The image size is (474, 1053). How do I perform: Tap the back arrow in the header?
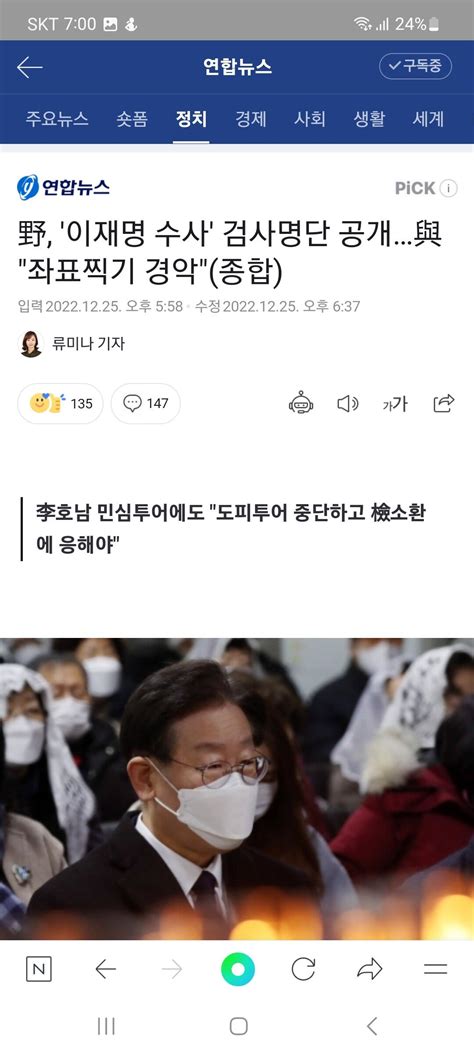(x=30, y=67)
